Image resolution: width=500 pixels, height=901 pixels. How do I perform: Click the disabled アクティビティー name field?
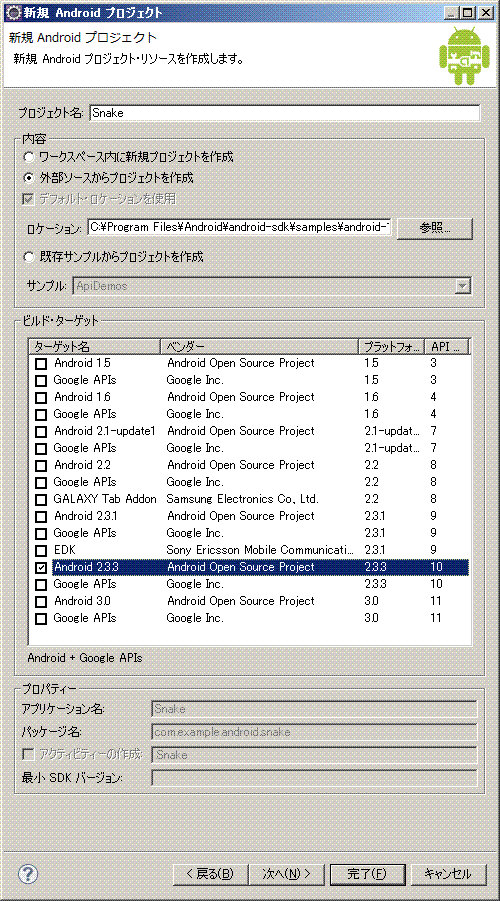click(314, 755)
